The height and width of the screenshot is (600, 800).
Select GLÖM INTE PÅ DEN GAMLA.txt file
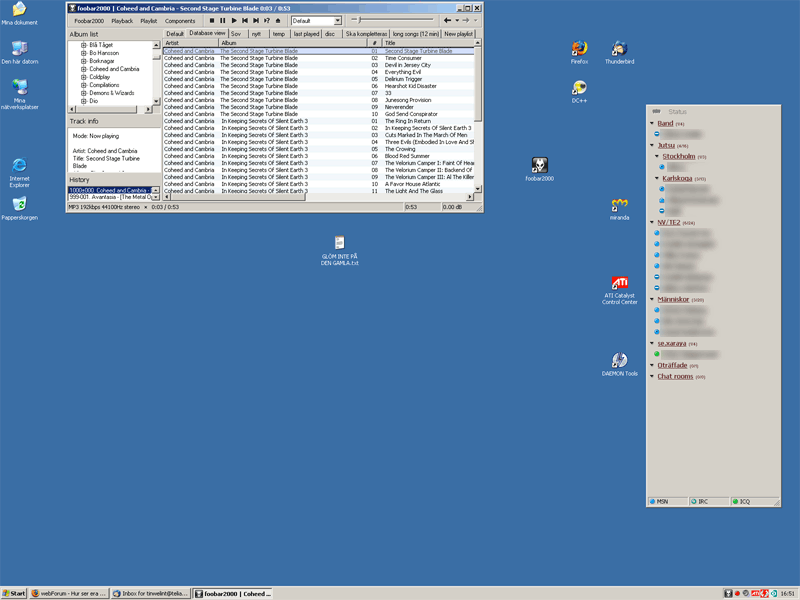pos(339,251)
